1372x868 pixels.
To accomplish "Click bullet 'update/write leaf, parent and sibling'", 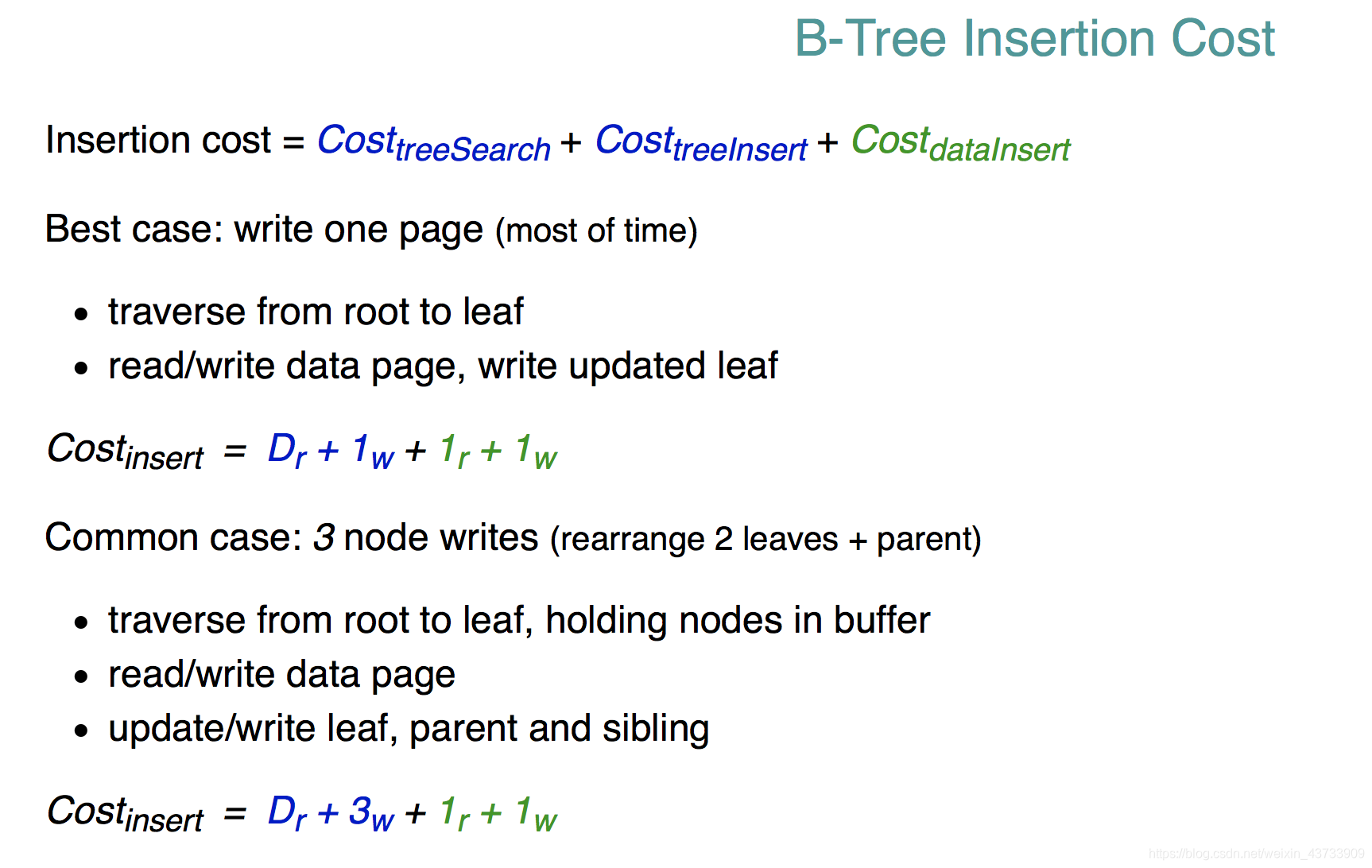I will point(409,729).
